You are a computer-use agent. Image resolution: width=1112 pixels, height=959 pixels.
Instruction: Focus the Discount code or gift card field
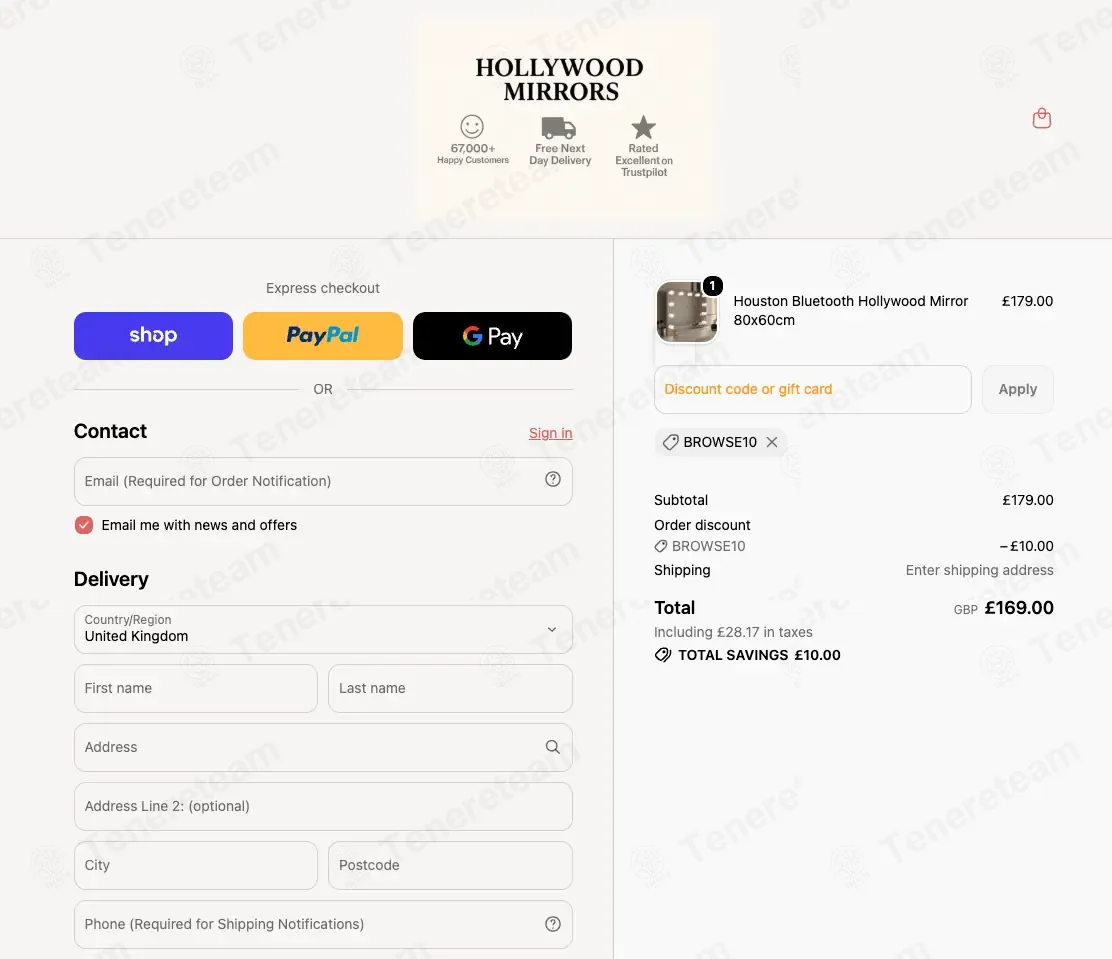[x=813, y=389]
